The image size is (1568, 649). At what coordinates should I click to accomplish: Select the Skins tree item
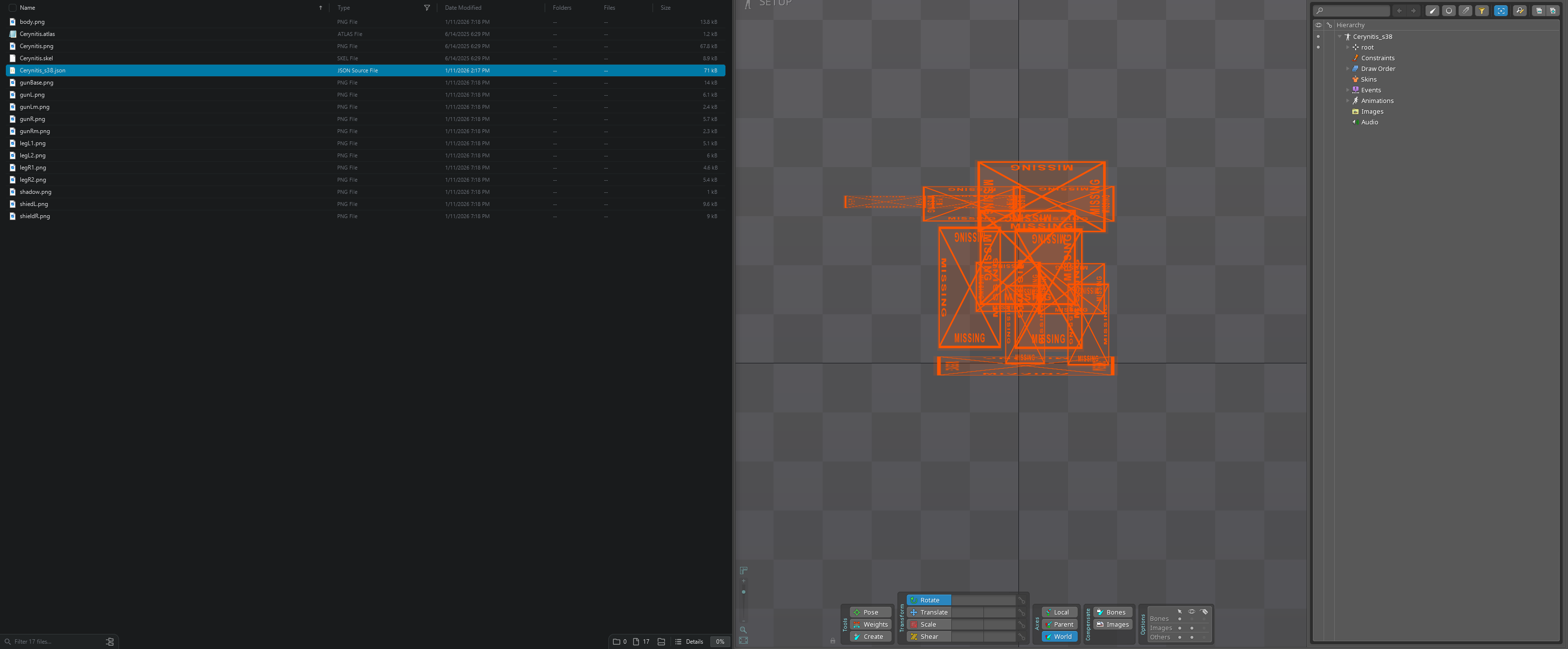pyautogui.click(x=1368, y=80)
